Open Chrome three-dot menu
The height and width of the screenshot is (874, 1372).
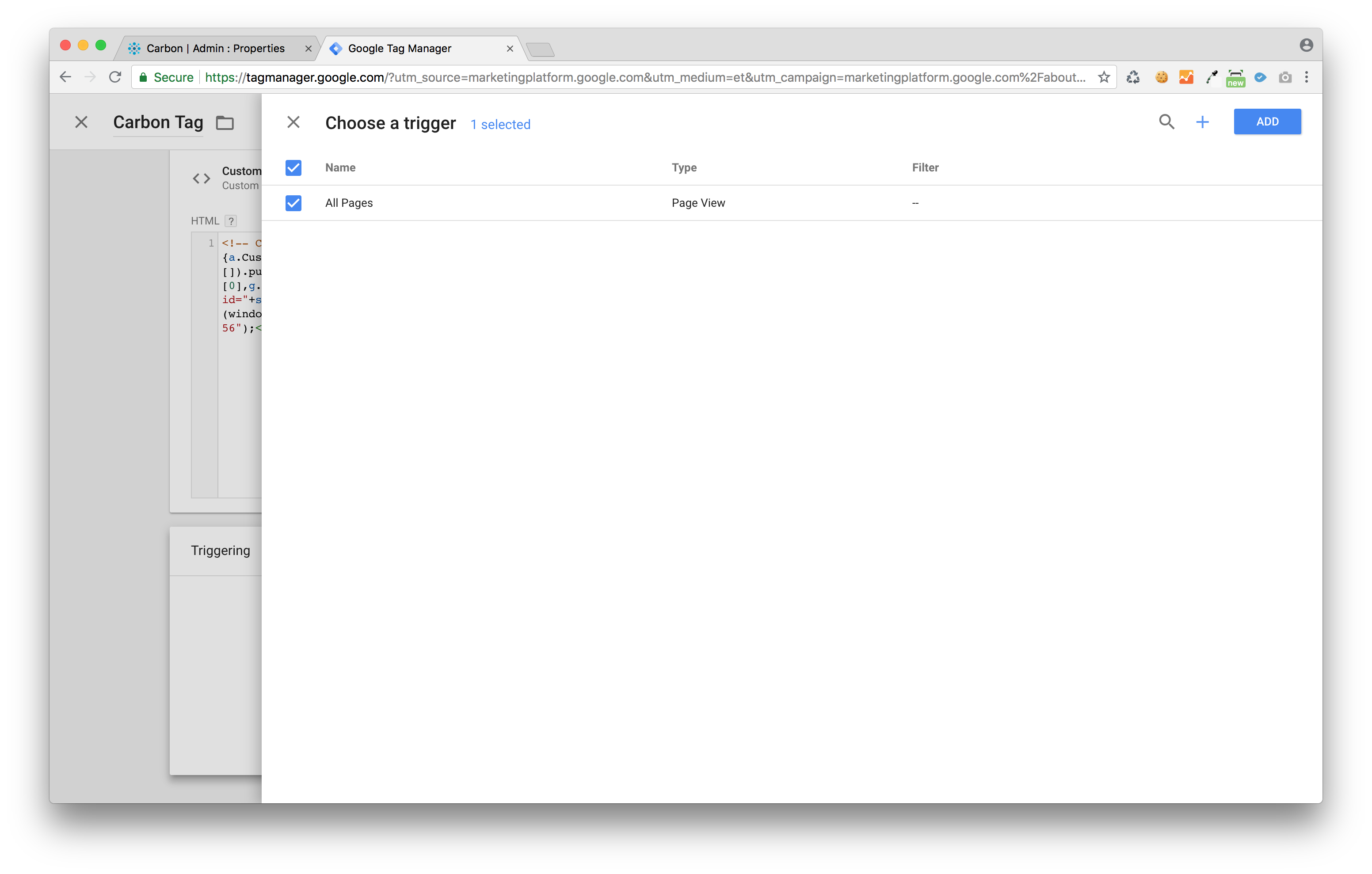click(x=1307, y=77)
